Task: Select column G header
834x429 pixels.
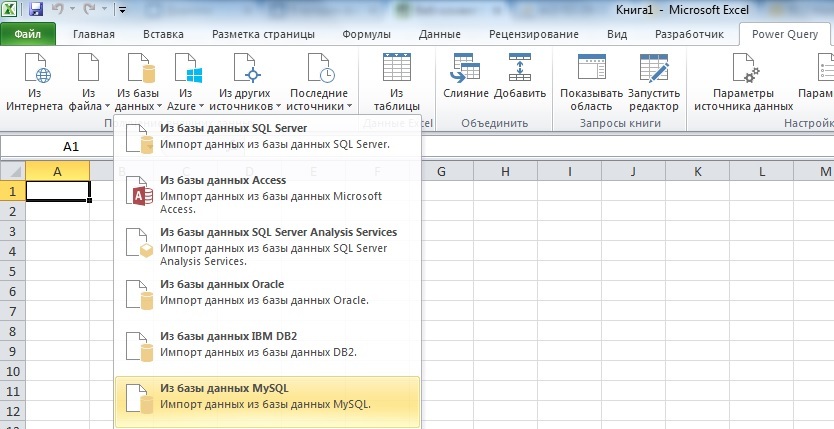Action: coord(441,171)
